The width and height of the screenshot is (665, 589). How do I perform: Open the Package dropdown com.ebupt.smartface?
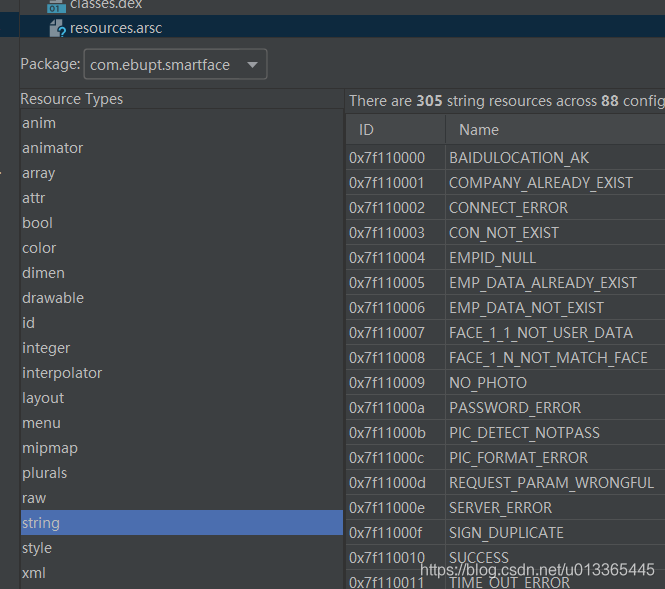[175, 64]
